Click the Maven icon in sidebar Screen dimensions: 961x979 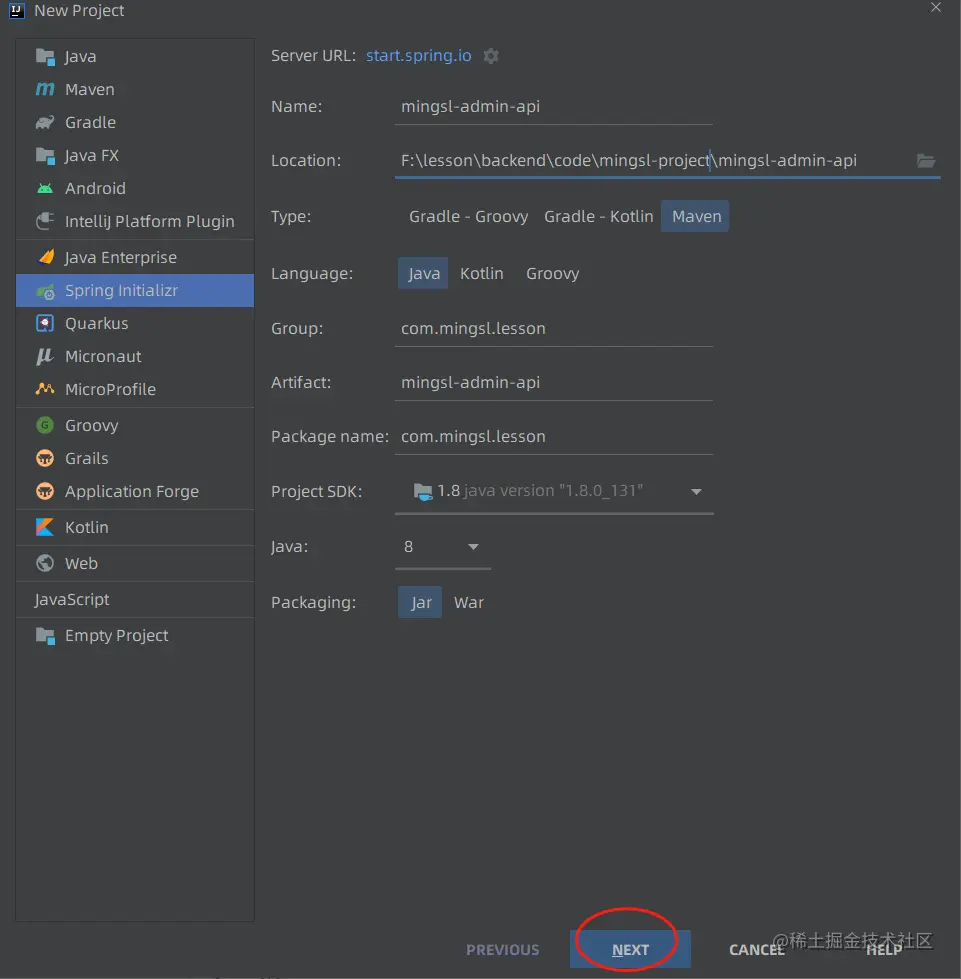point(45,90)
